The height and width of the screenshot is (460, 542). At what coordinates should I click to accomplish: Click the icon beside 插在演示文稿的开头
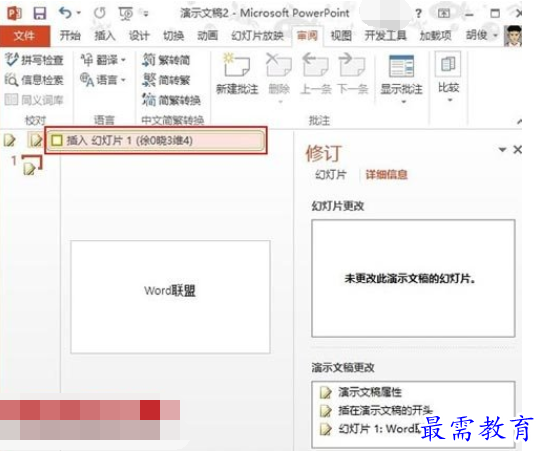(325, 411)
